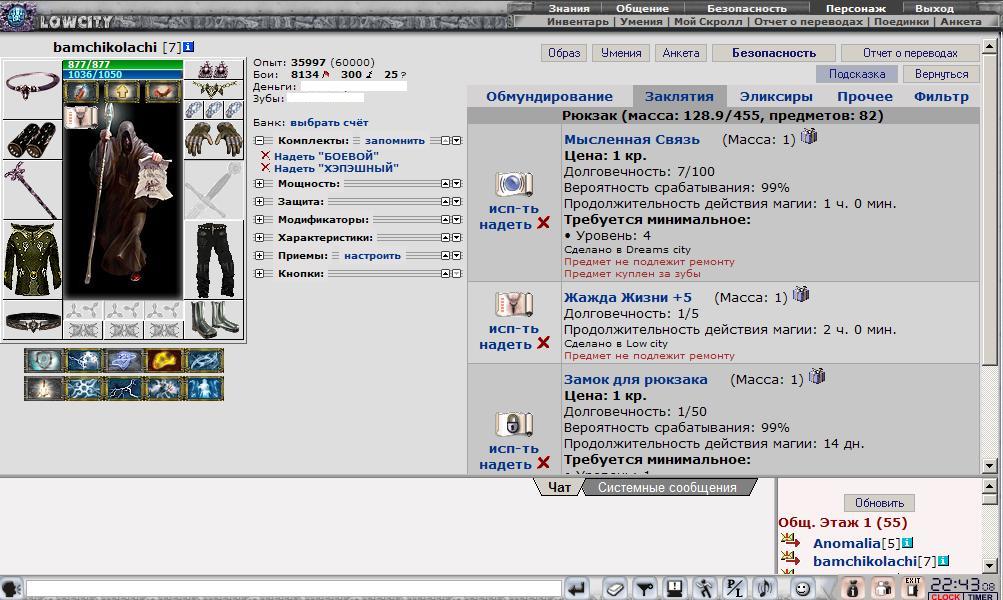Viewport: 1003px width, 600px height.
Task: Click the money bag info icon
Action: coord(853,588)
